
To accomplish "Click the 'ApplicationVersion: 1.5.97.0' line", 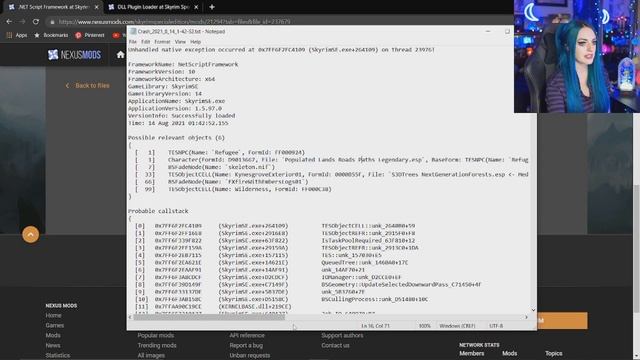I will pyautogui.click(x=175, y=109).
